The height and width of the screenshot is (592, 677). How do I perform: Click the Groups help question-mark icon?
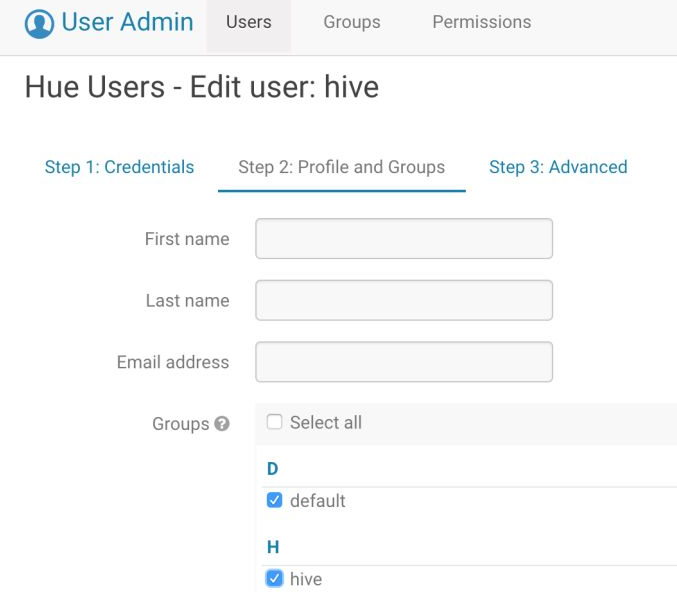222,424
